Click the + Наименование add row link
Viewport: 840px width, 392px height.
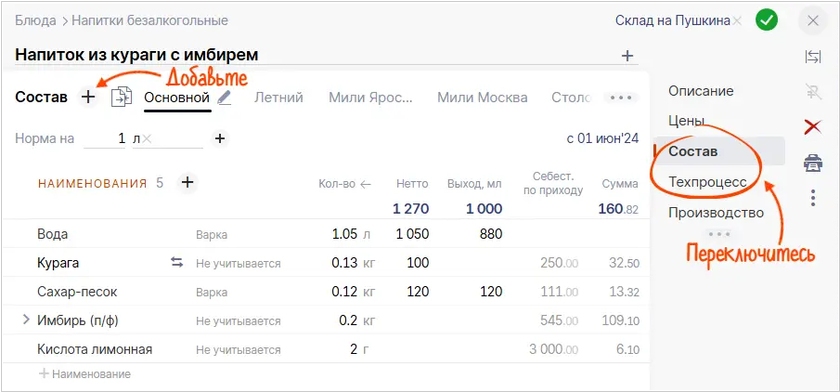pos(85,374)
